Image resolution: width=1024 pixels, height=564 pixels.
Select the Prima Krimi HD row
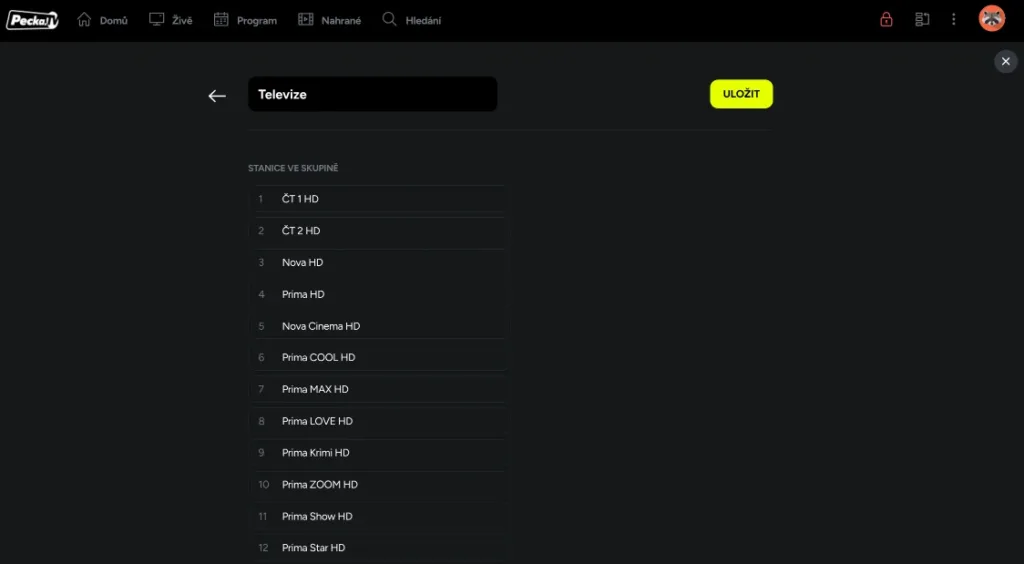click(x=378, y=453)
